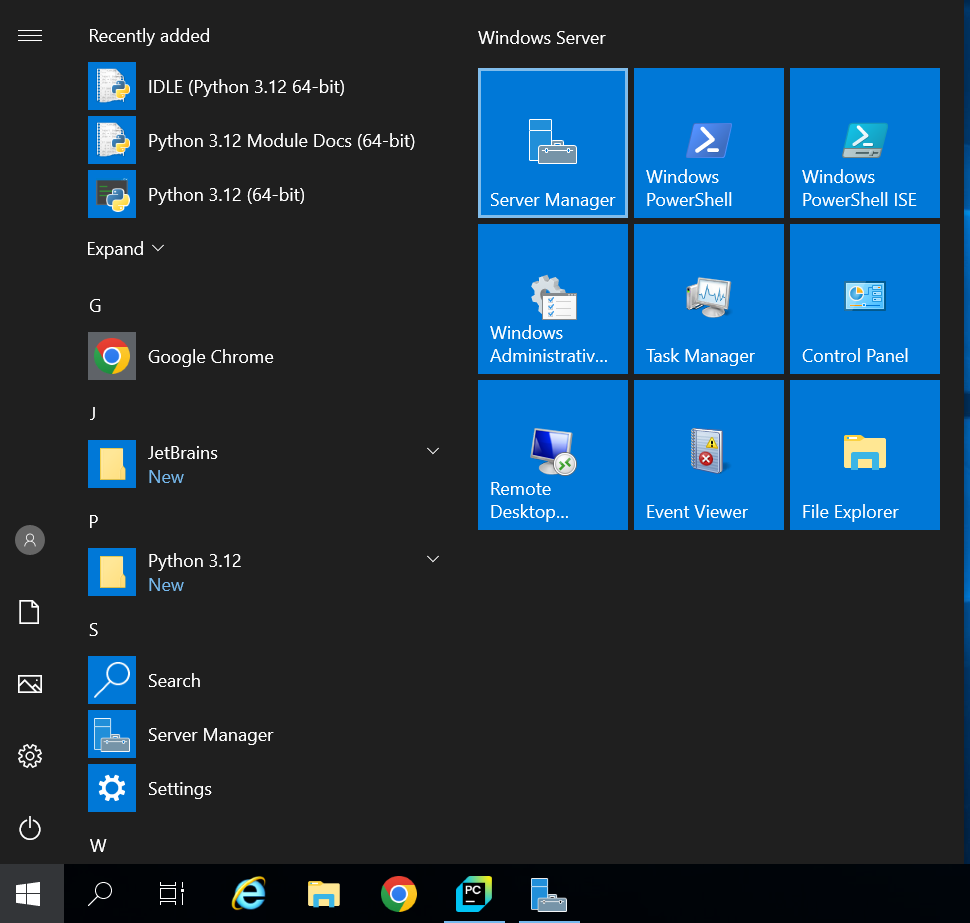Click the PyCharm icon in taskbar

474,893
